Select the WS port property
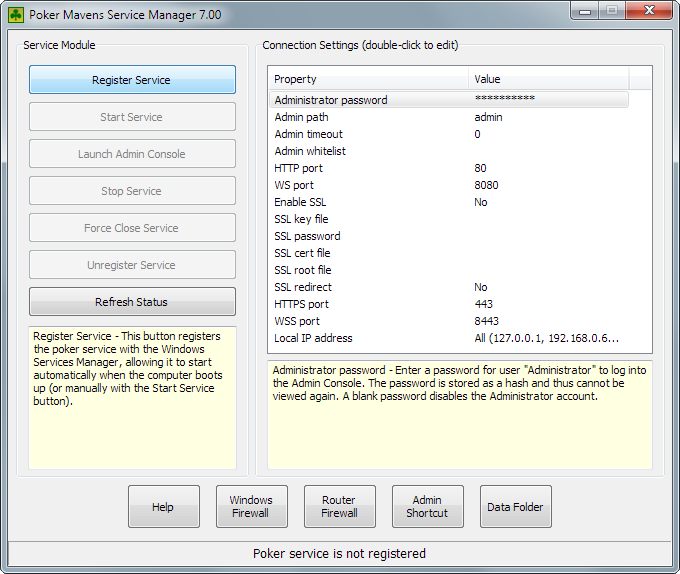Image resolution: width=680 pixels, height=574 pixels. pyautogui.click(x=295, y=185)
